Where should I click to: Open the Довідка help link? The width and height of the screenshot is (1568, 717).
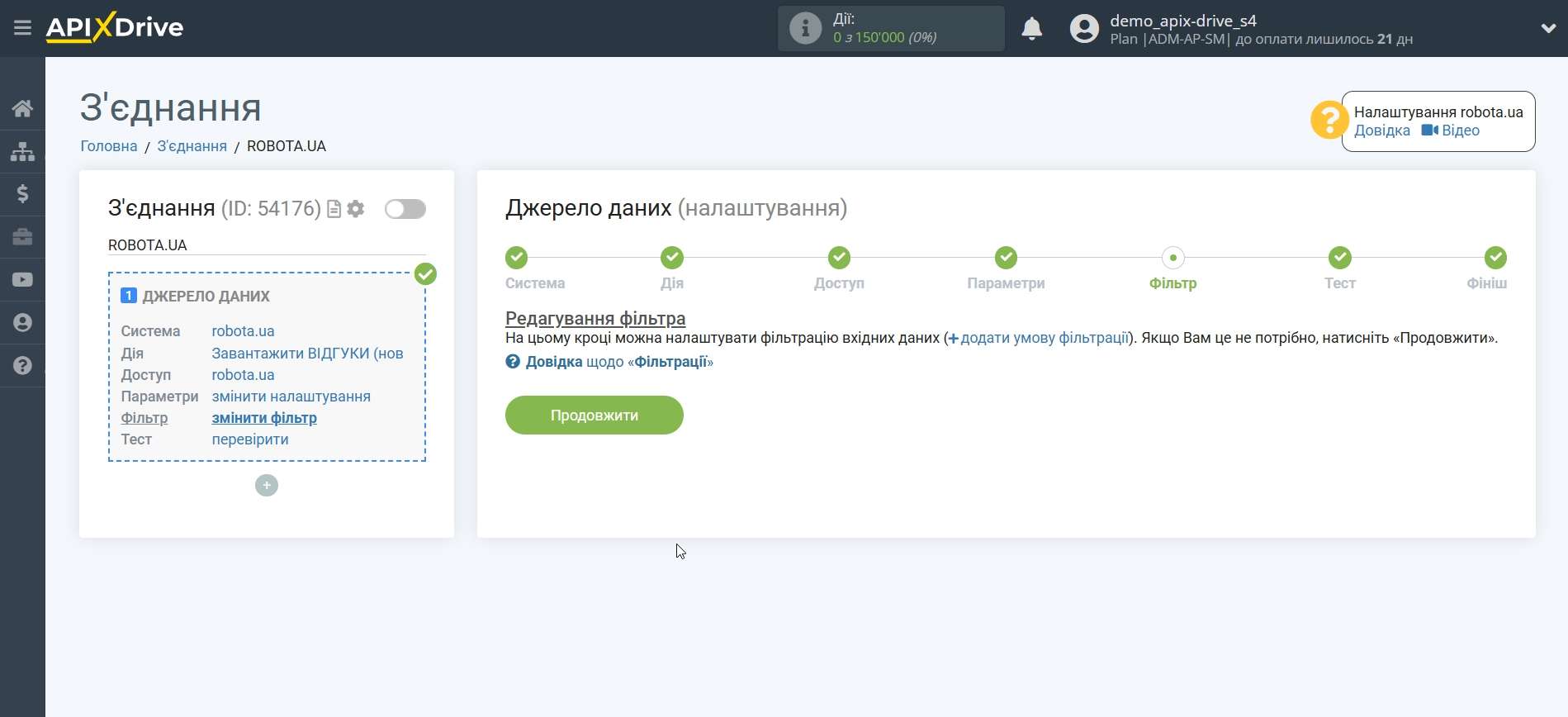pyautogui.click(x=1381, y=131)
